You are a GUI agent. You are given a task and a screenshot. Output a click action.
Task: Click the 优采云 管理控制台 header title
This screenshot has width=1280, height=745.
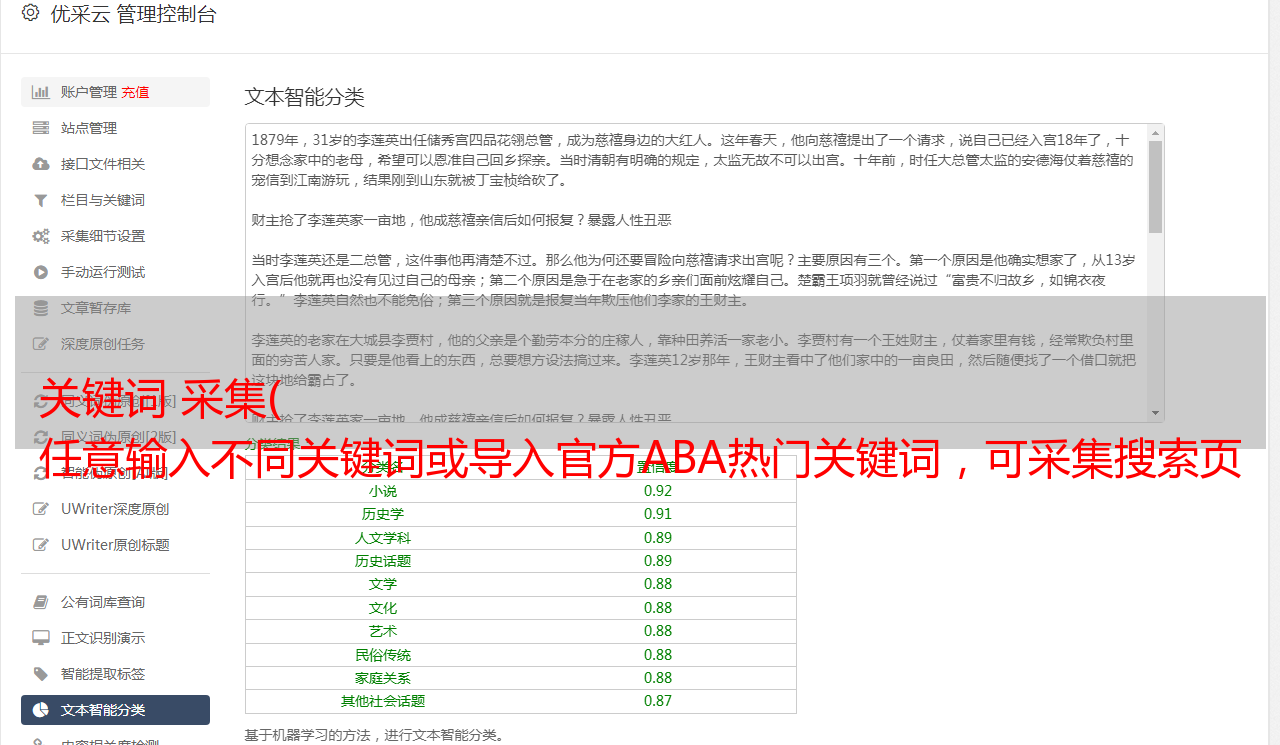tap(133, 14)
